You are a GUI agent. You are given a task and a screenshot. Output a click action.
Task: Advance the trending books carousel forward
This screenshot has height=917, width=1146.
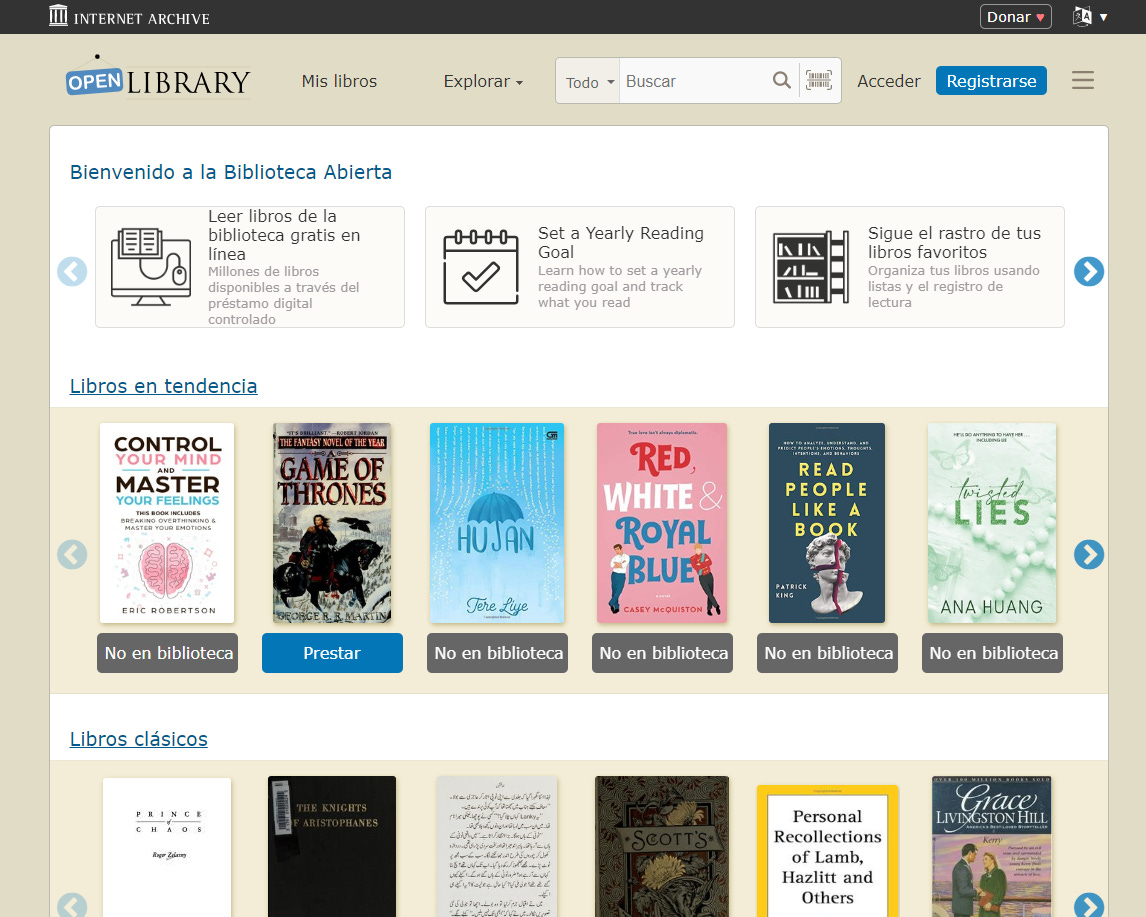point(1088,555)
